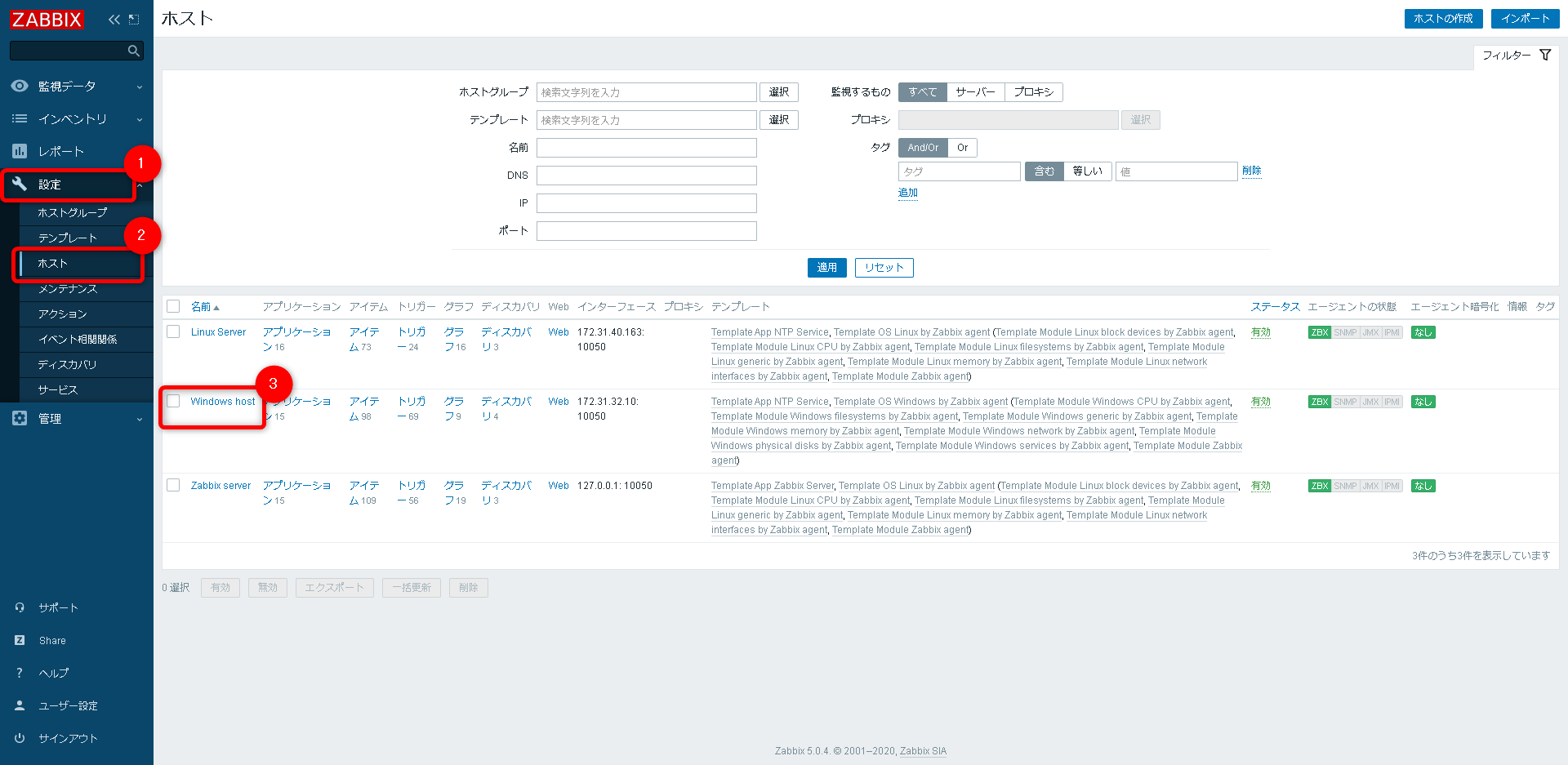Open 管理 via the gear icon
Image resolution: width=1568 pixels, height=765 pixels.
pos(20,418)
